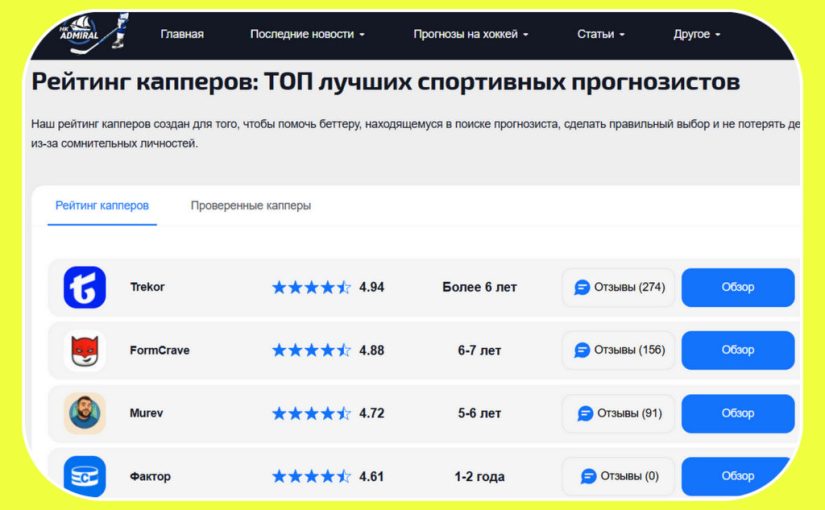Click the Обзор button for Фактор
This screenshot has width=825, height=510.
pos(738,476)
